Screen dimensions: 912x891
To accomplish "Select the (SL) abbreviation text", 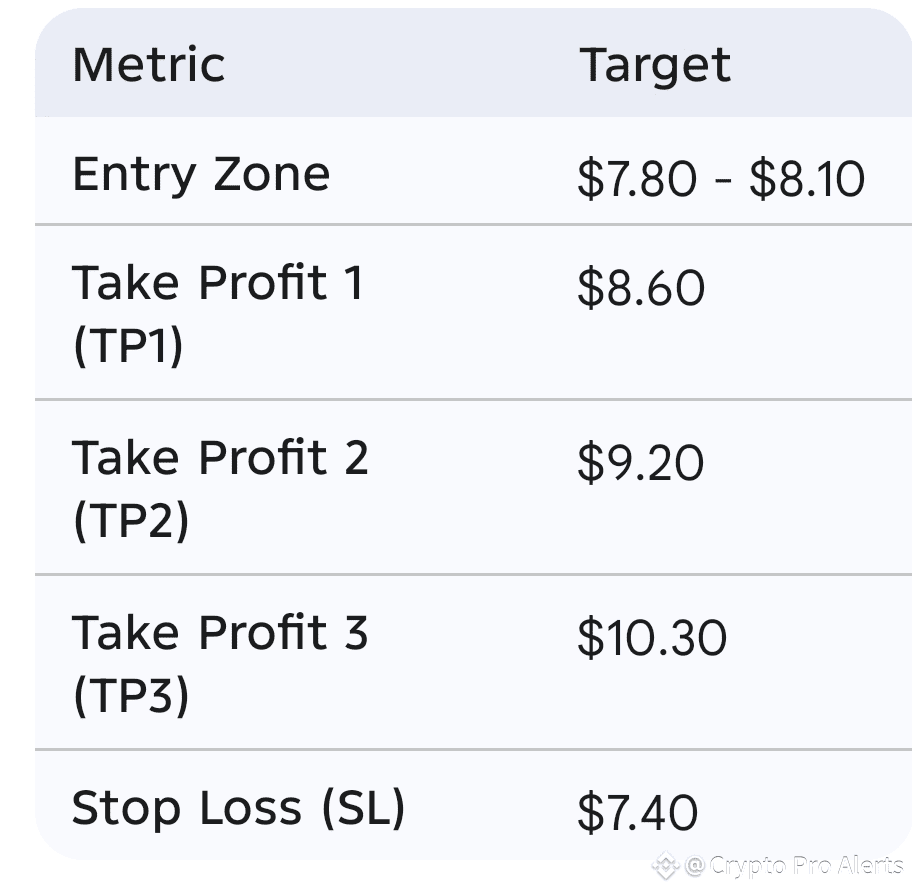I will pos(363,809).
